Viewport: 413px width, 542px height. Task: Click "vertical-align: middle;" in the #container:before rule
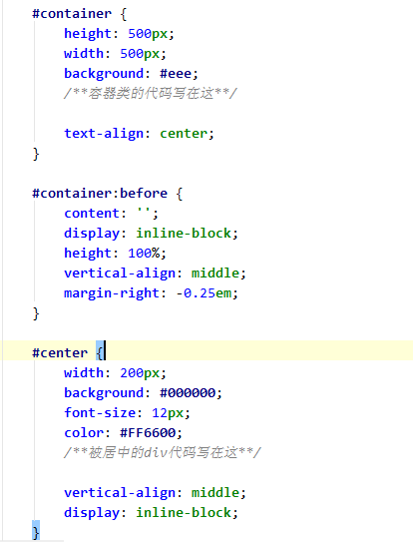coord(155,273)
